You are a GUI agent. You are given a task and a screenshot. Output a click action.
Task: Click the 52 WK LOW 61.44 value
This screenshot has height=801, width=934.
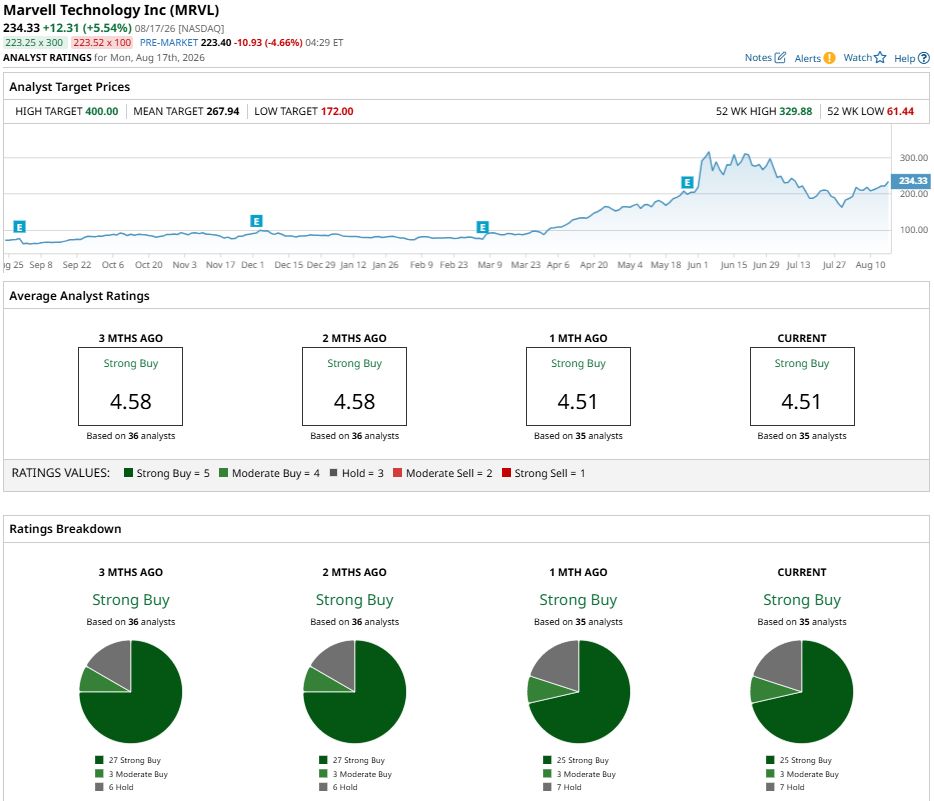click(900, 111)
